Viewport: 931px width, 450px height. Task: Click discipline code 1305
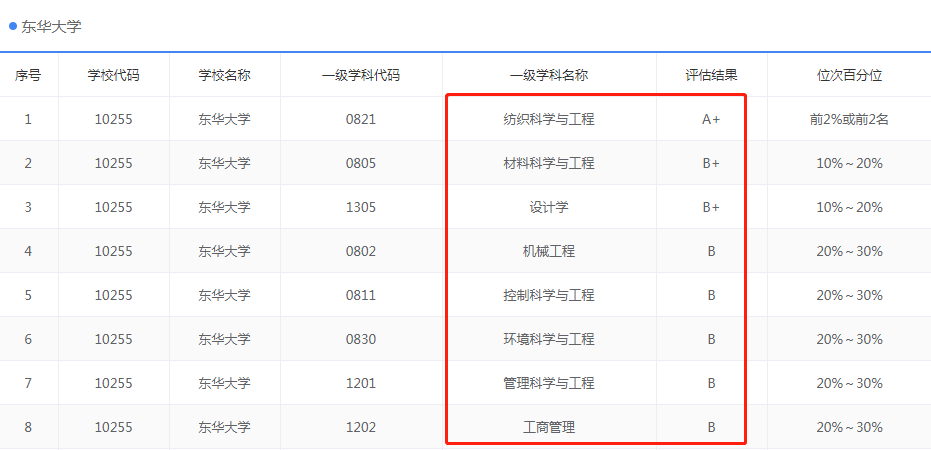click(x=361, y=207)
